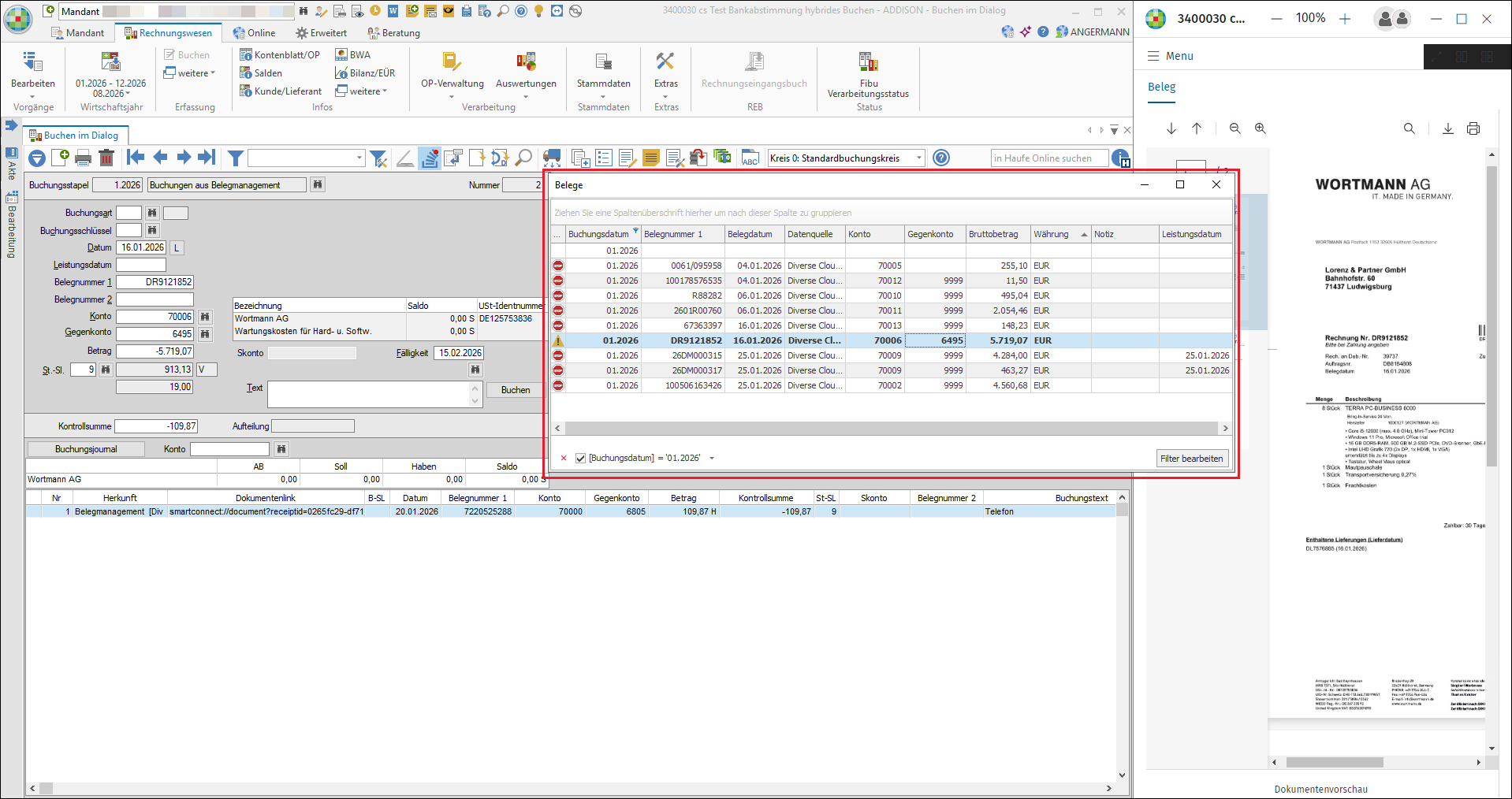The height and width of the screenshot is (799, 1512).
Task: Open the Menu in document preview
Action: pyautogui.click(x=1170, y=56)
